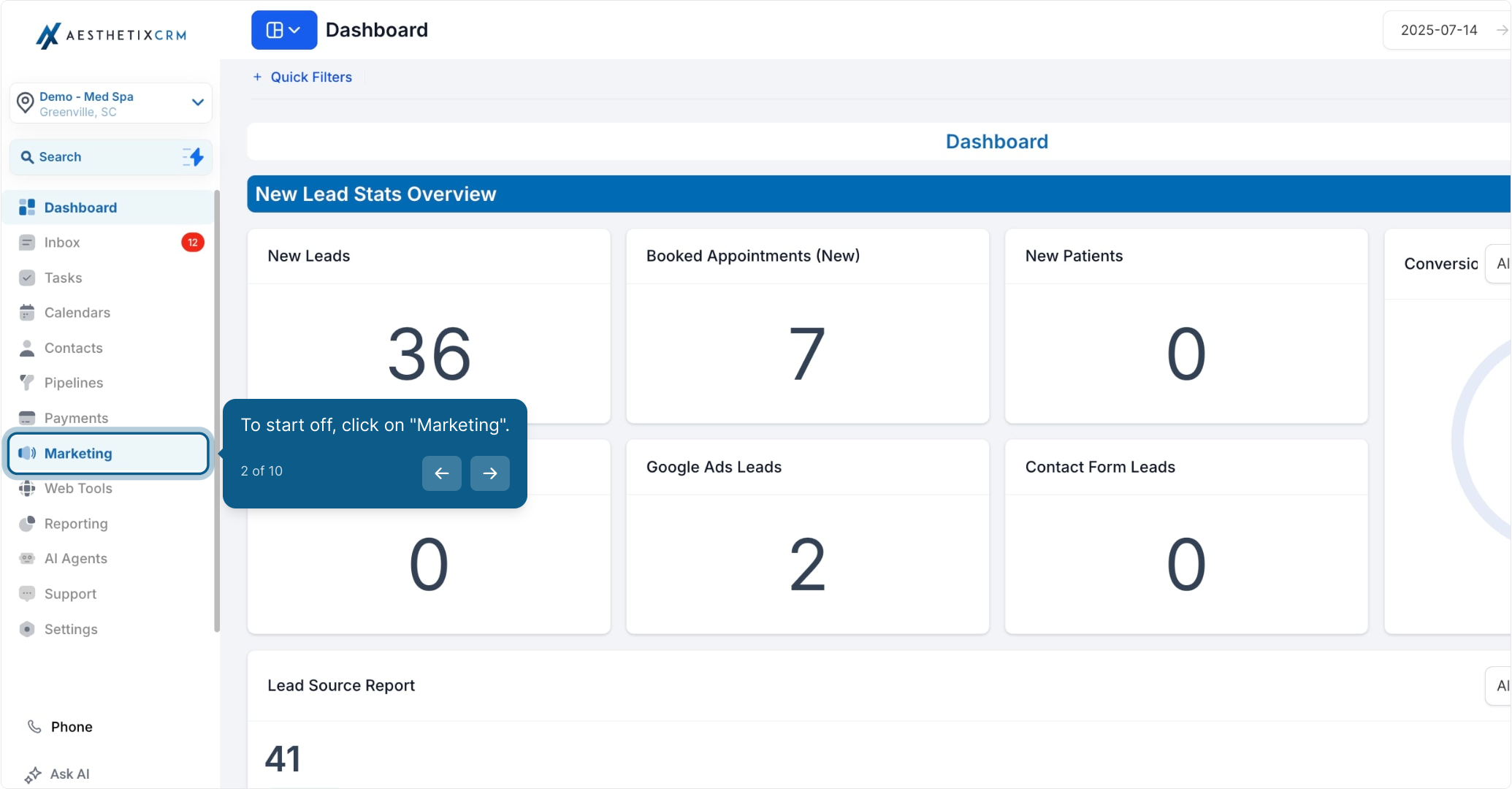Open Web Tools in the sidebar
1512x789 pixels.
(108, 488)
